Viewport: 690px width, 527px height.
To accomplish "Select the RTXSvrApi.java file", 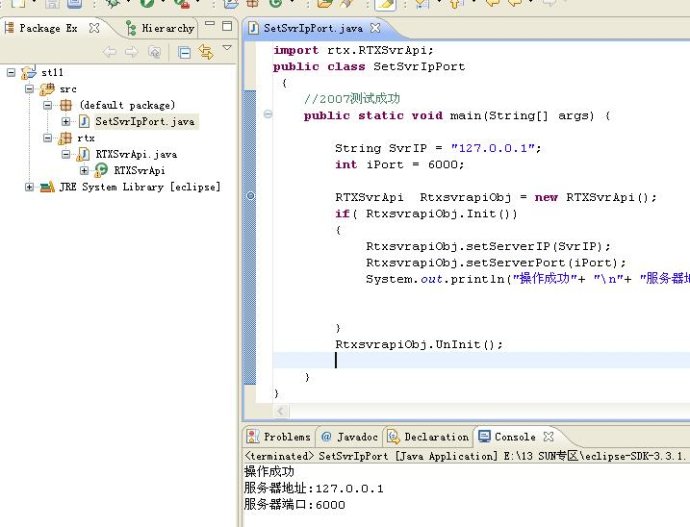I will point(136,155).
